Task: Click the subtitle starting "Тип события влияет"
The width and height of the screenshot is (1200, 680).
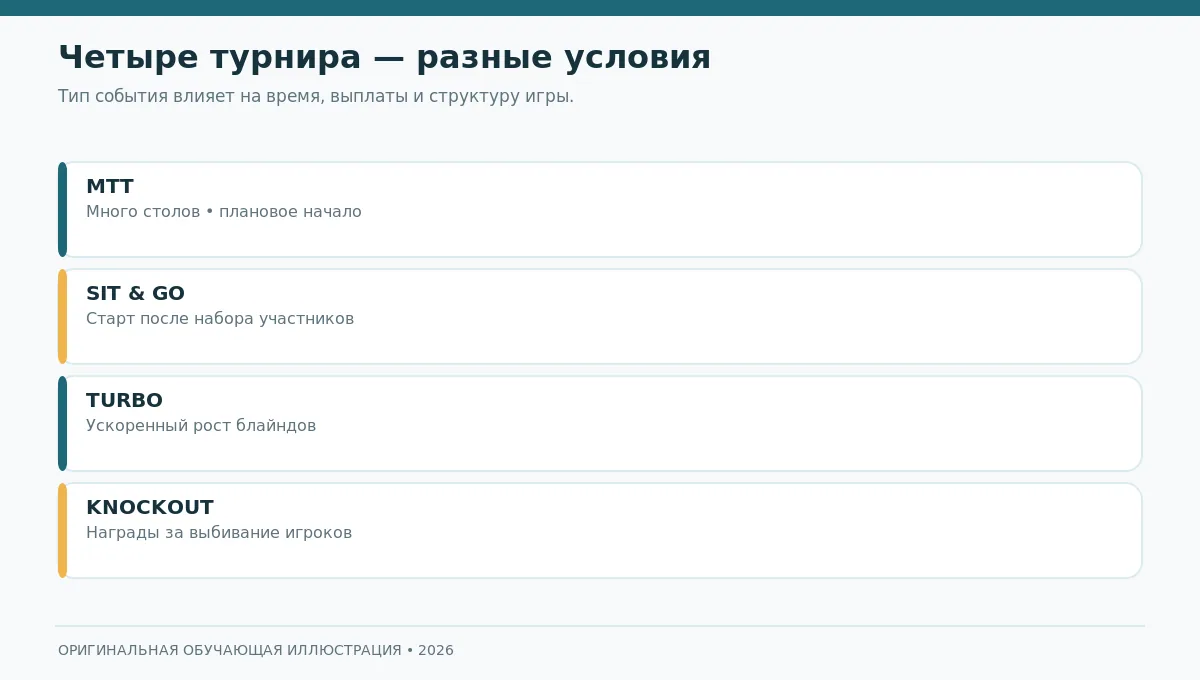Action: coord(316,97)
